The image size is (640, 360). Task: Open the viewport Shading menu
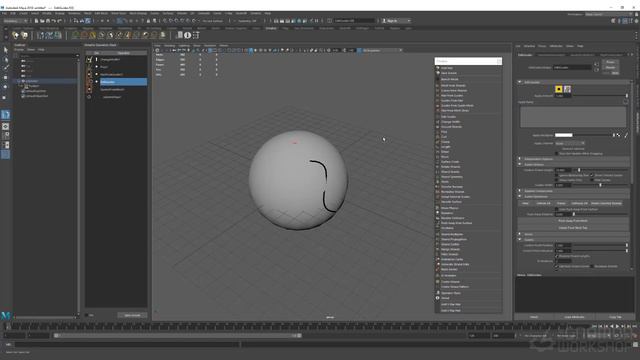170,45
